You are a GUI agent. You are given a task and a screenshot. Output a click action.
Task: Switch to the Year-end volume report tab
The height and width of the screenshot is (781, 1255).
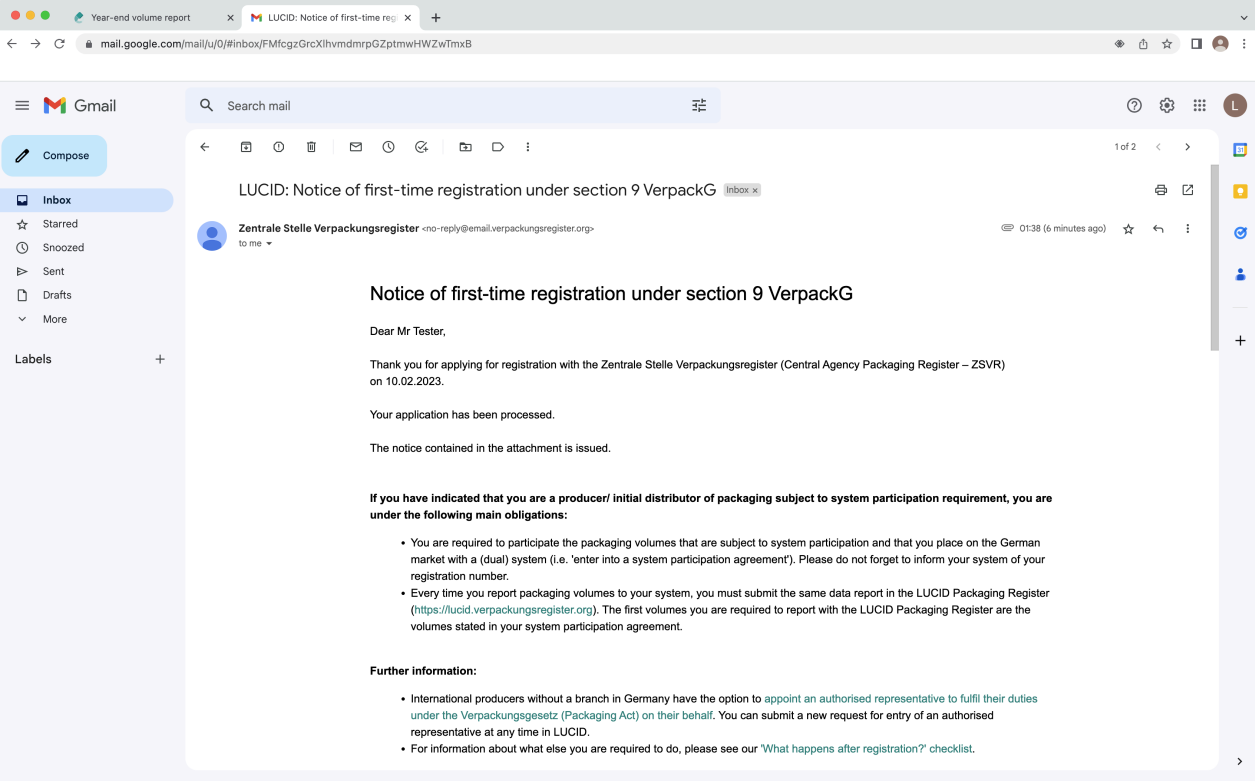[x=140, y=17]
